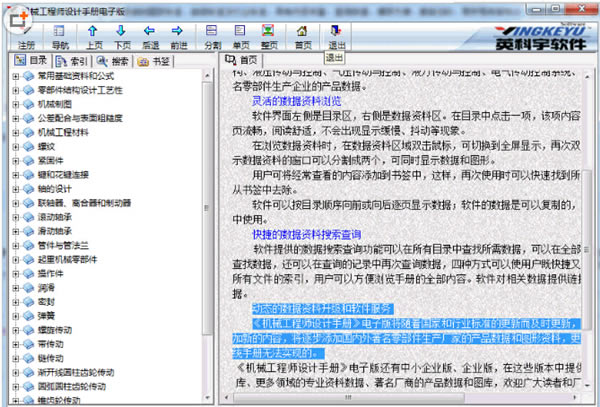Open the 首页 home page icon
Image resolution: width=600 pixels, height=407 pixels.
click(x=303, y=35)
